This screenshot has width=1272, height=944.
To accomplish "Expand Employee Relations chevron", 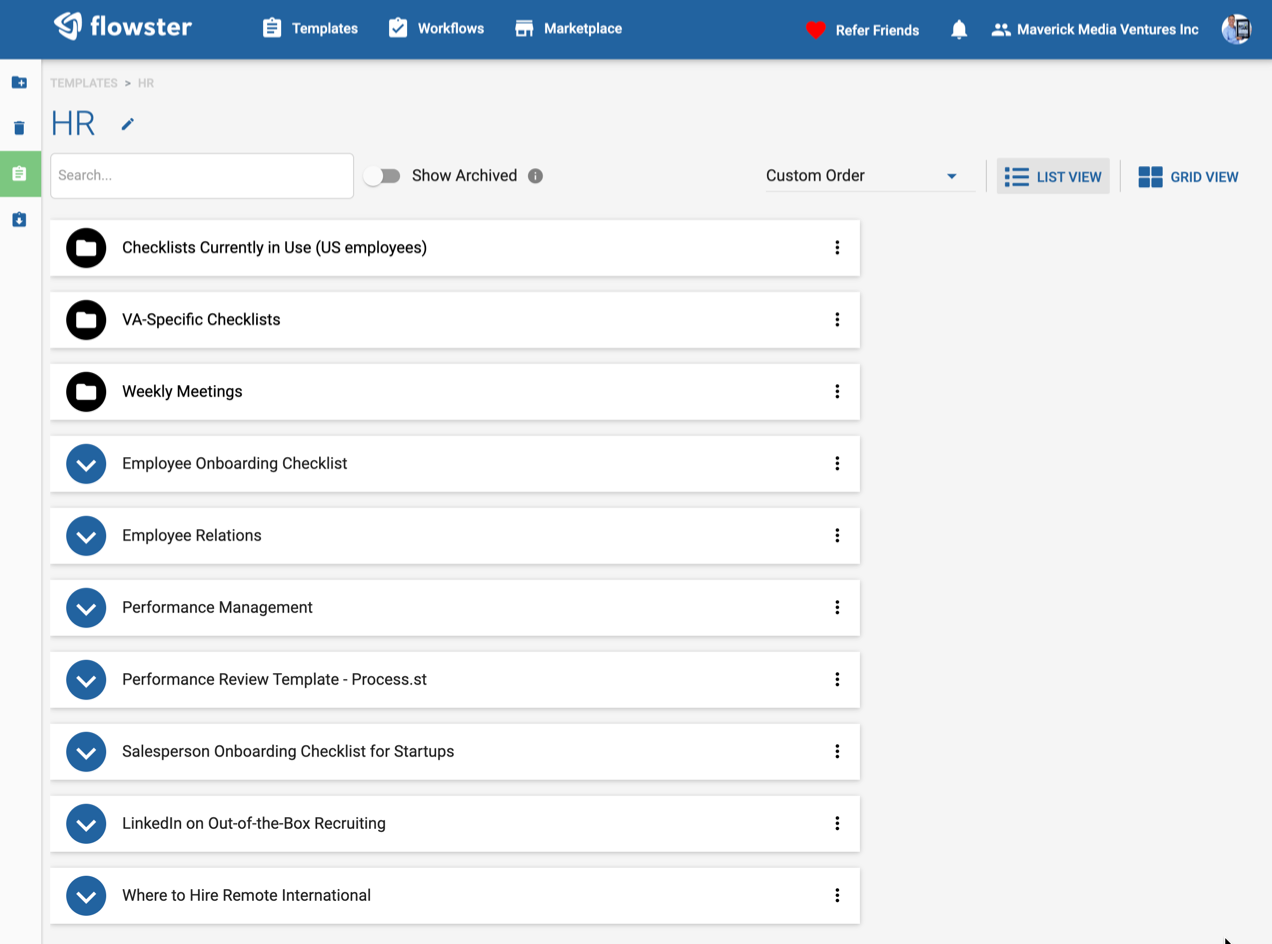I will 86,536.
